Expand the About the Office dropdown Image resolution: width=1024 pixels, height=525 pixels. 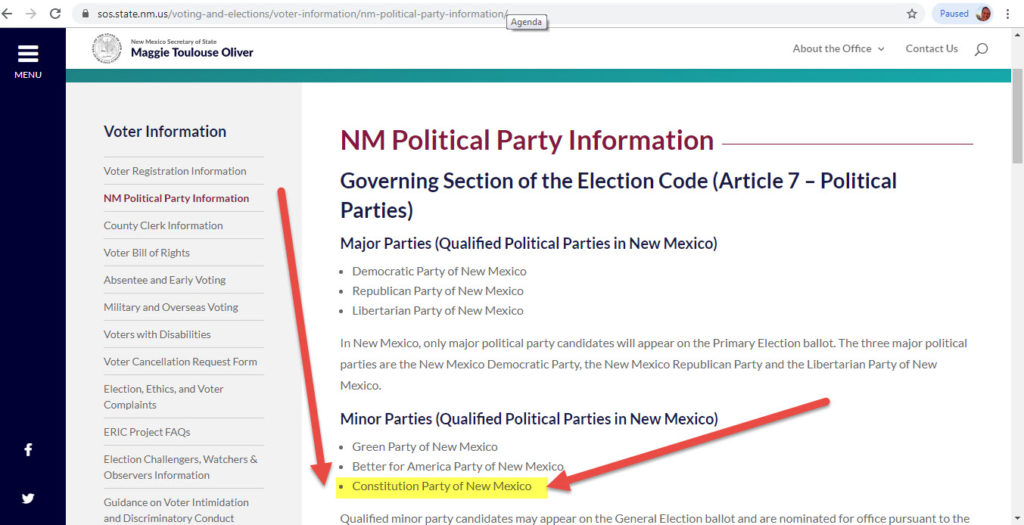[839, 49]
